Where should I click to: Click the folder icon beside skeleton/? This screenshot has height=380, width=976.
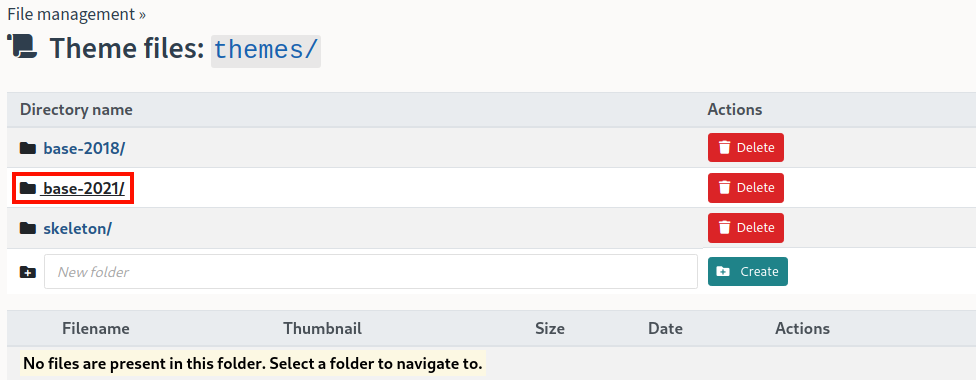click(x=27, y=229)
